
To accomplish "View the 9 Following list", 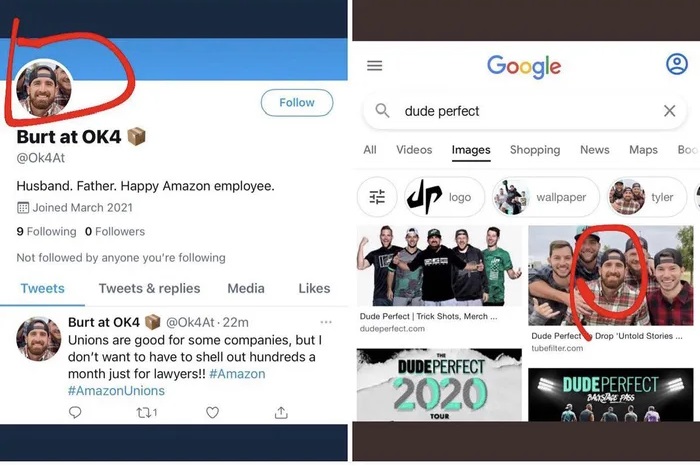I will pyautogui.click(x=46, y=231).
